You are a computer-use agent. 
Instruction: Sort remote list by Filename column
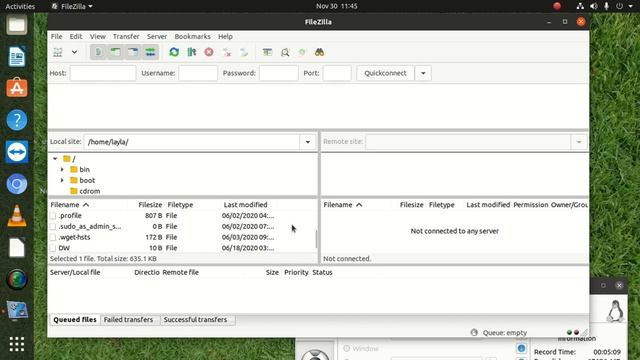pyautogui.click(x=343, y=205)
